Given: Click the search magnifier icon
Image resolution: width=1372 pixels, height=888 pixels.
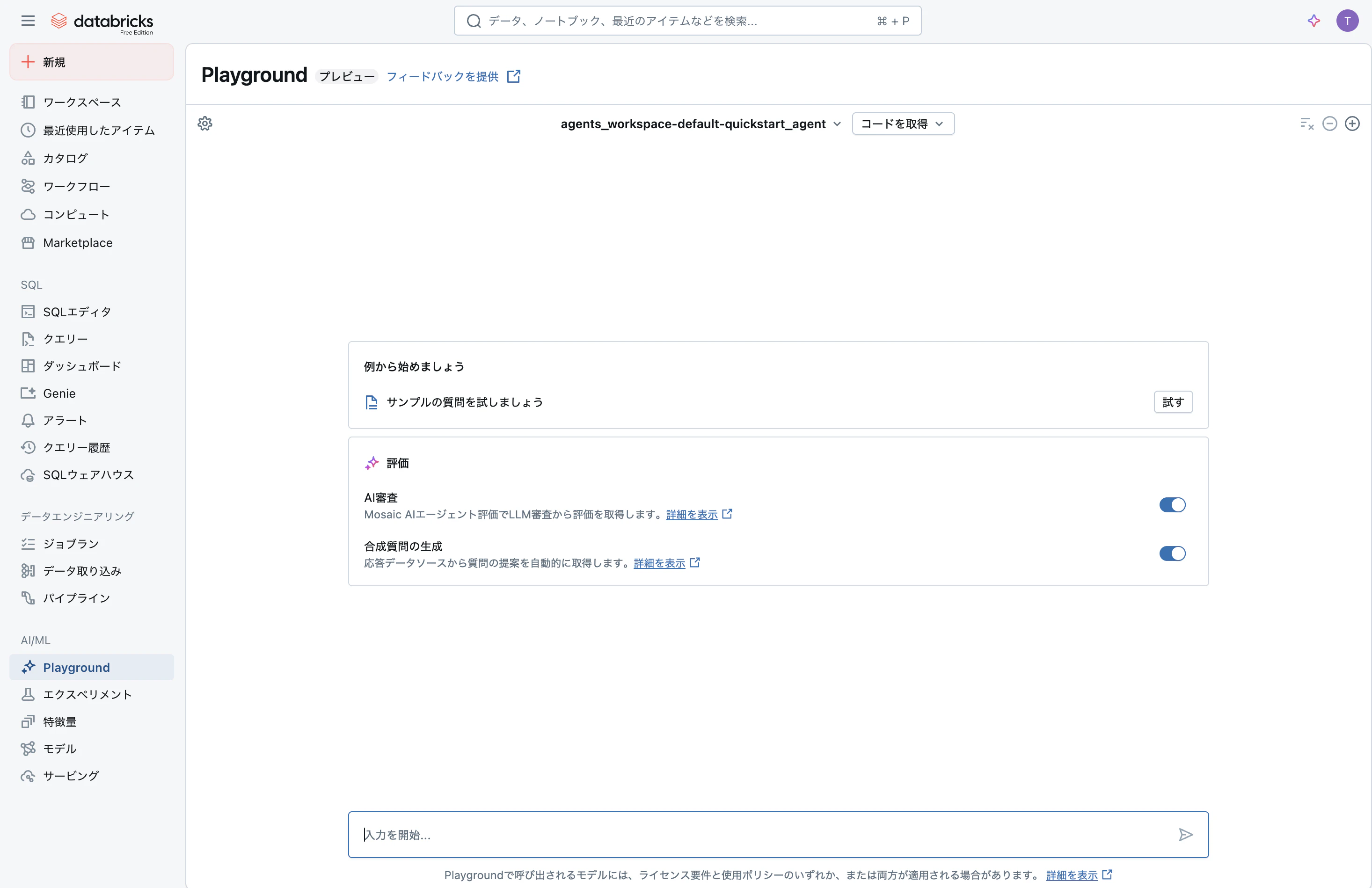Looking at the screenshot, I should tap(474, 22).
